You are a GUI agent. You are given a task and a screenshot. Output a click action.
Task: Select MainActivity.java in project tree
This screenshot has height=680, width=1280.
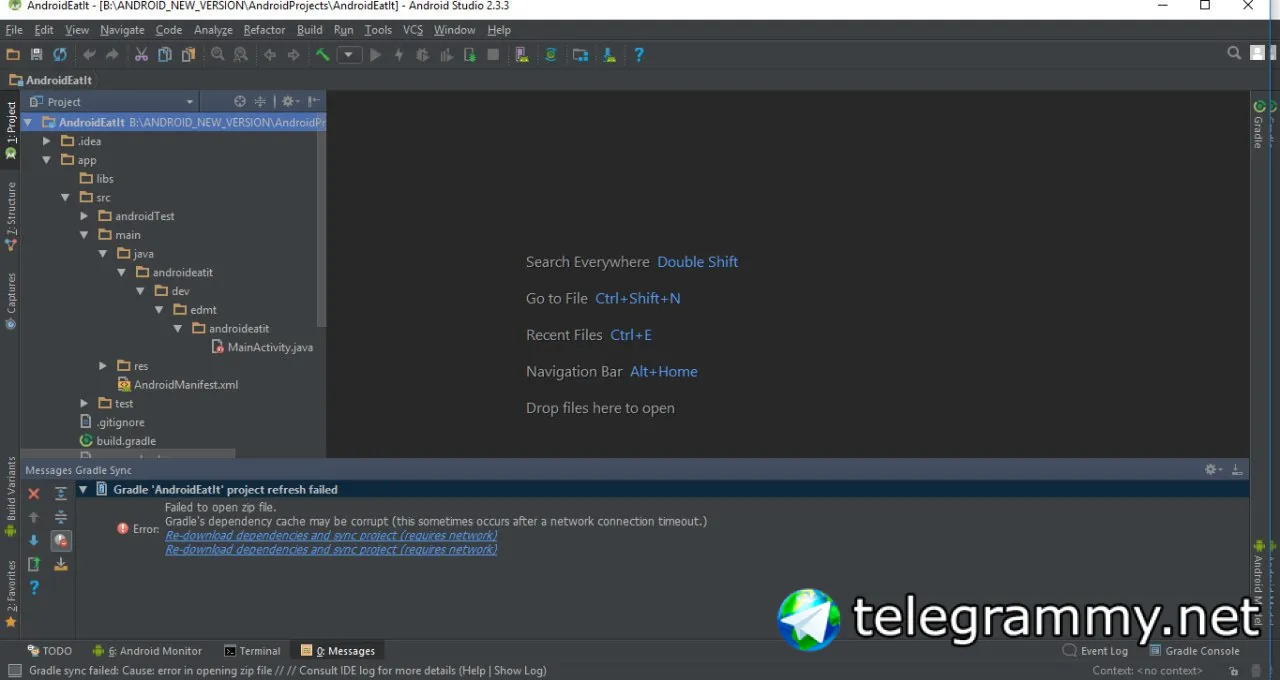[262, 347]
